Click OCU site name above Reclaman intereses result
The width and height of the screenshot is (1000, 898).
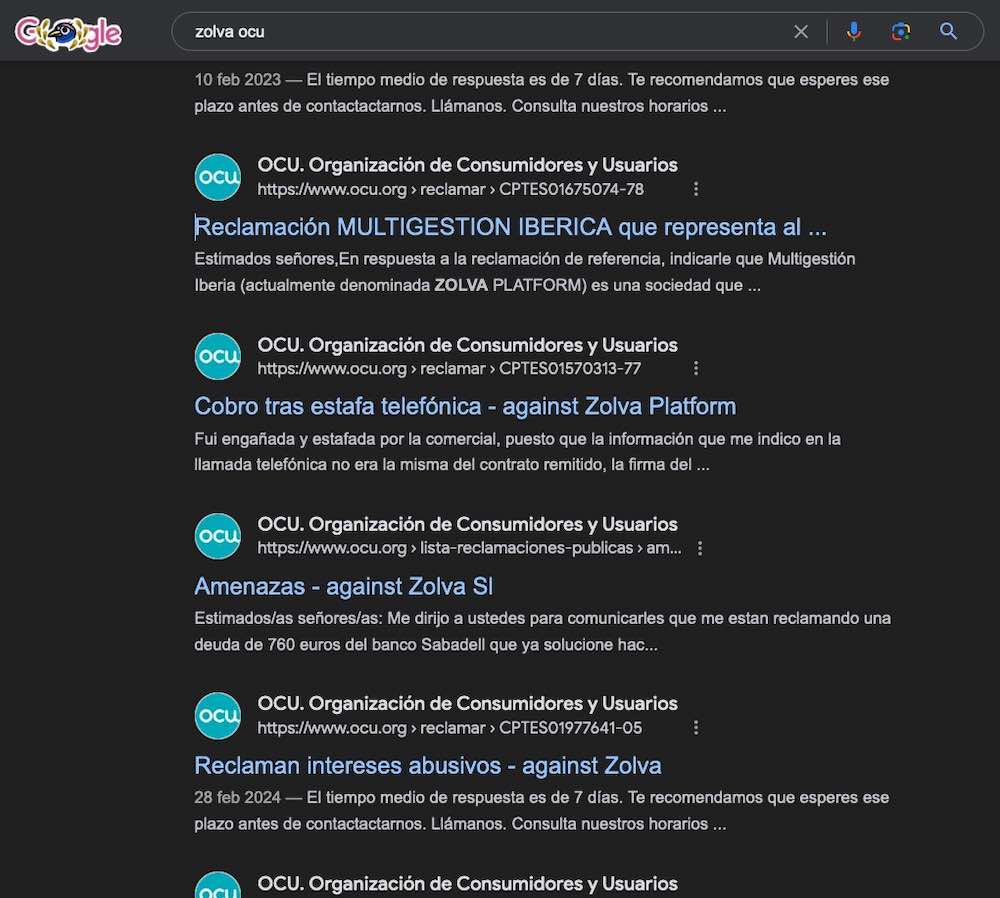[x=467, y=703]
